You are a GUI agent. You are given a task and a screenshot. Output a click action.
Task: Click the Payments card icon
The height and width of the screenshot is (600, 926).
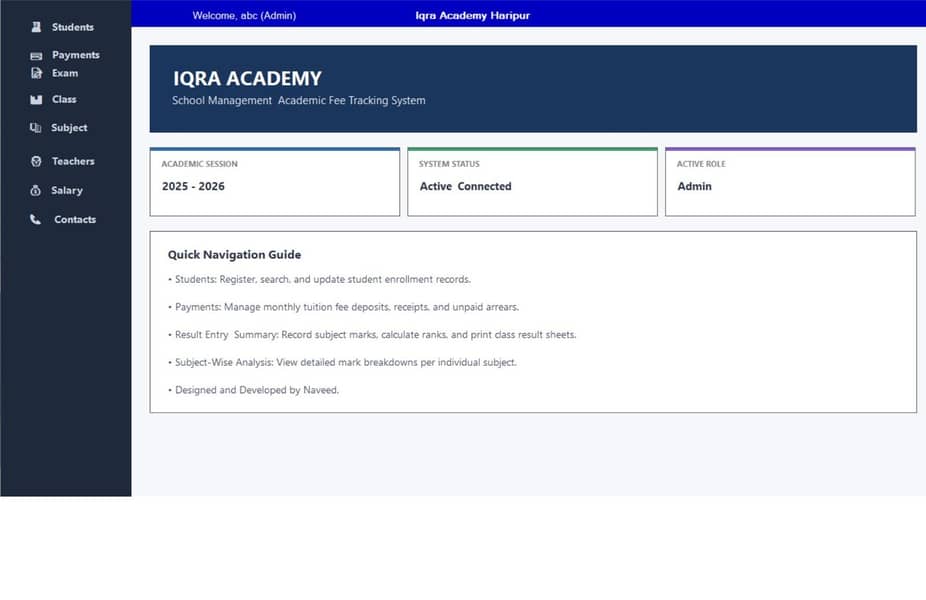click(x=36, y=56)
